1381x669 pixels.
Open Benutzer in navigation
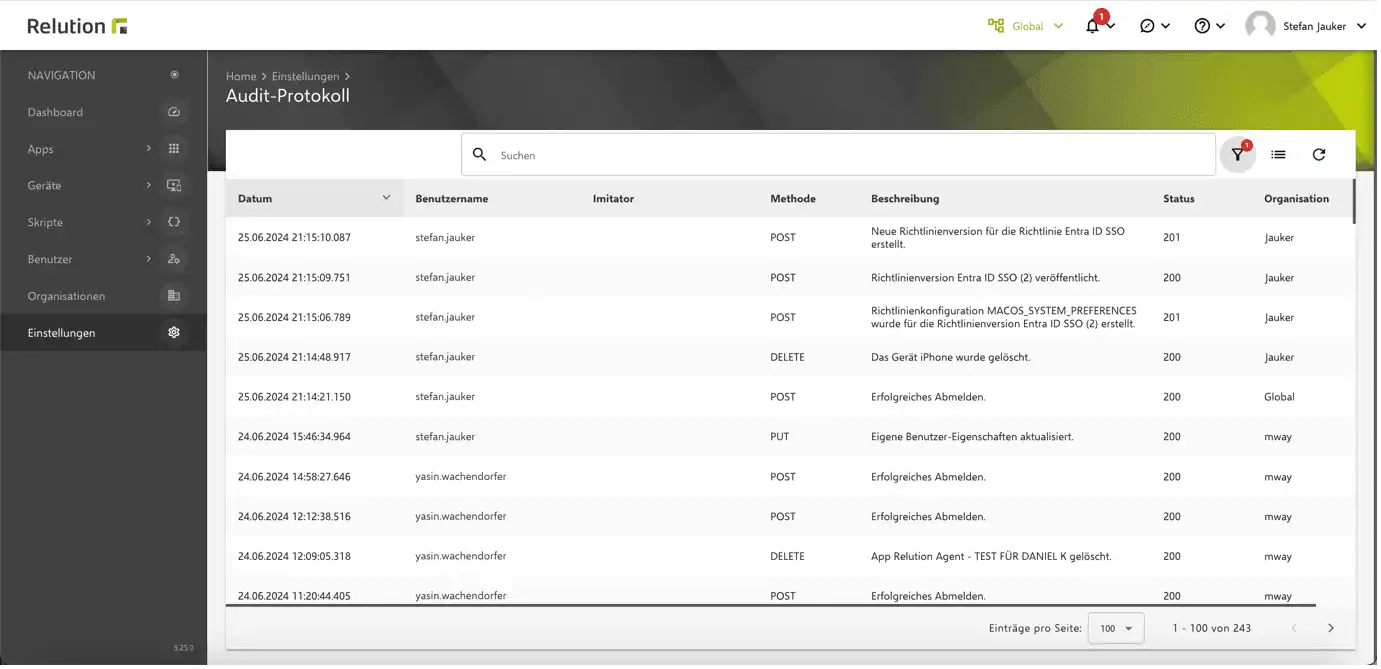click(x=51, y=260)
